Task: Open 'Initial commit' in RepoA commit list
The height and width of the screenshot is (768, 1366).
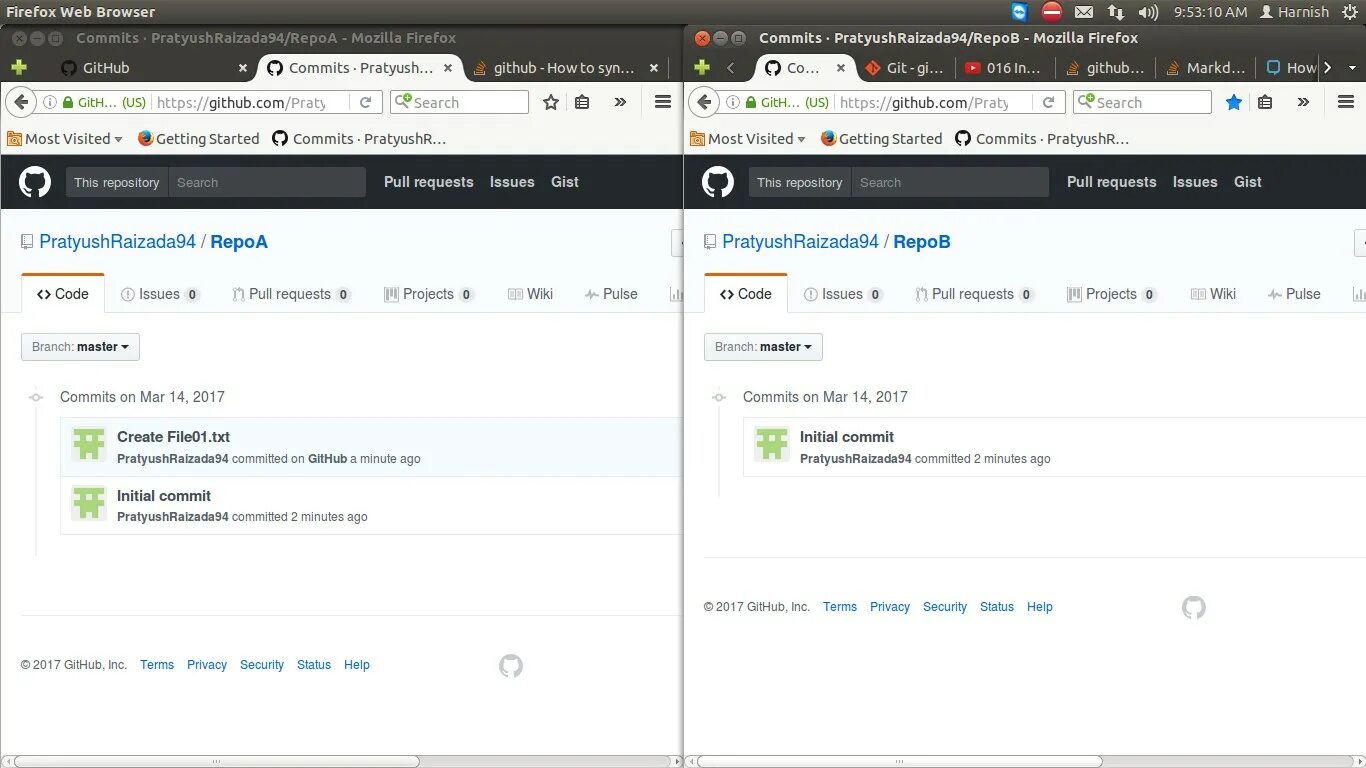Action: click(x=164, y=496)
